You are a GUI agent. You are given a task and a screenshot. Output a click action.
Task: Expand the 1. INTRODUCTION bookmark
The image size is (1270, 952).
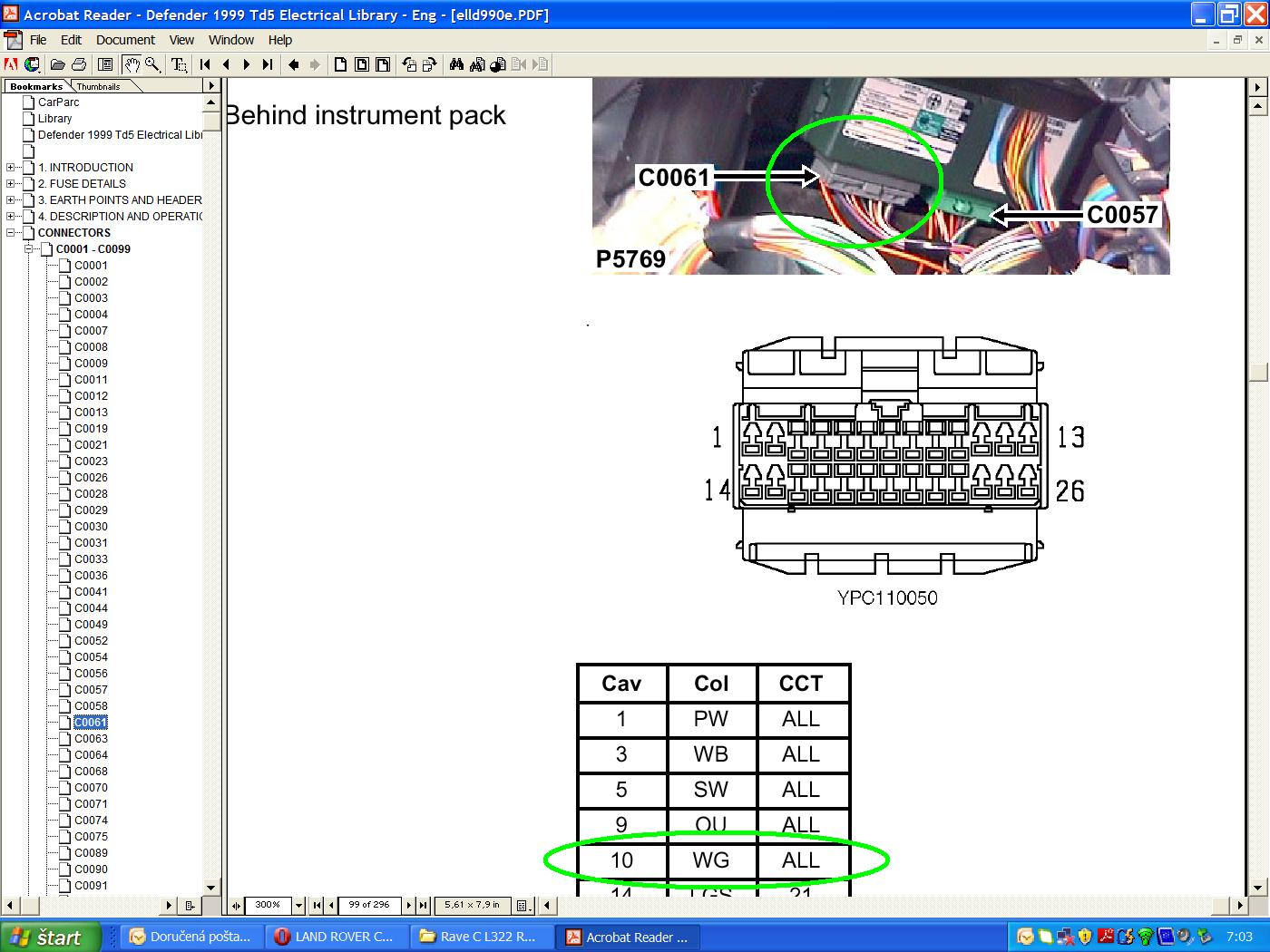(x=10, y=168)
